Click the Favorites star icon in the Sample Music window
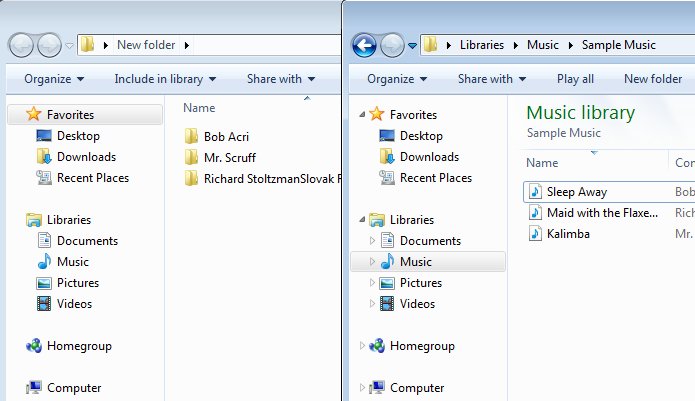Screen dimensions: 695x401 point(377,114)
